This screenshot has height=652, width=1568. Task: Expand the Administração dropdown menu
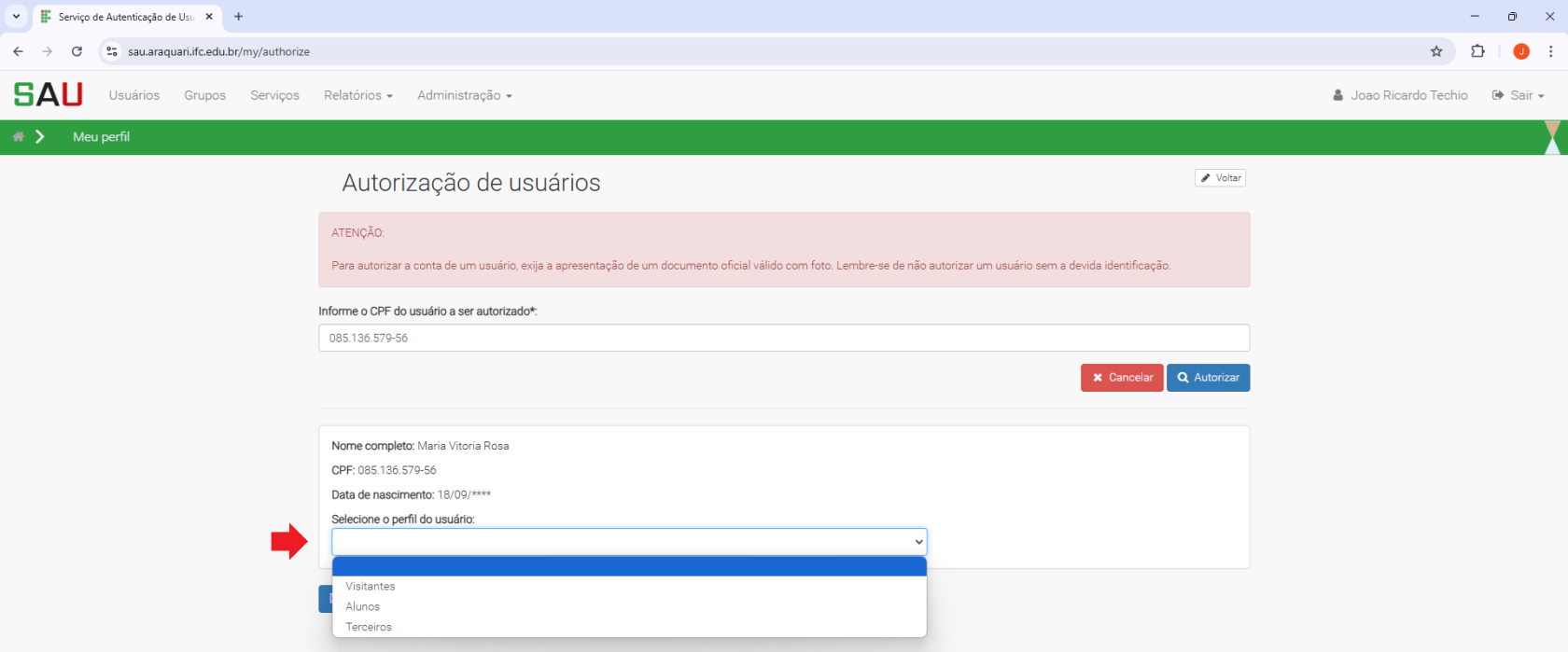click(464, 95)
